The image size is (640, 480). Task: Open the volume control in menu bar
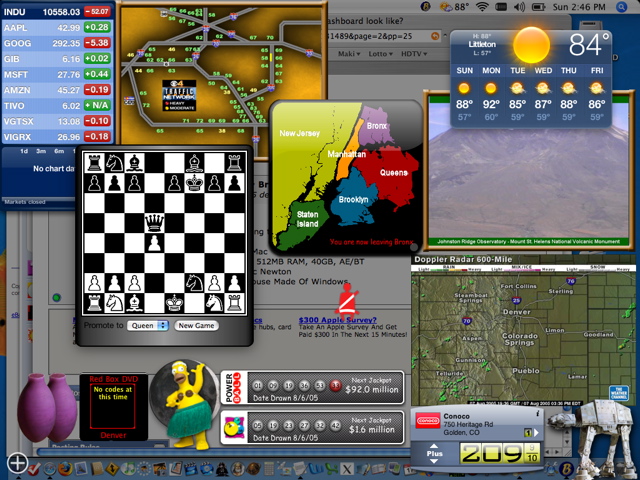(x=519, y=7)
